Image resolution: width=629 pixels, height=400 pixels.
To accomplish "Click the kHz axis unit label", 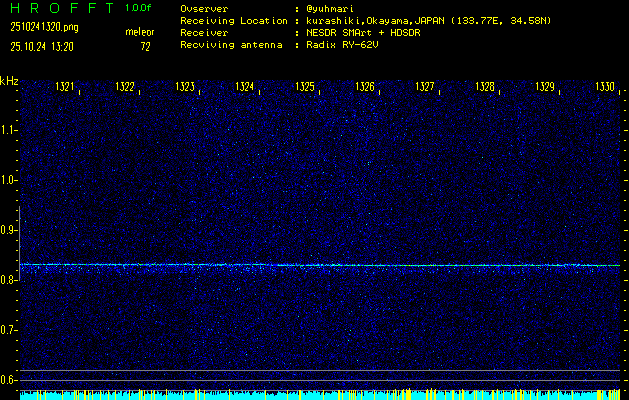I will point(9,81).
